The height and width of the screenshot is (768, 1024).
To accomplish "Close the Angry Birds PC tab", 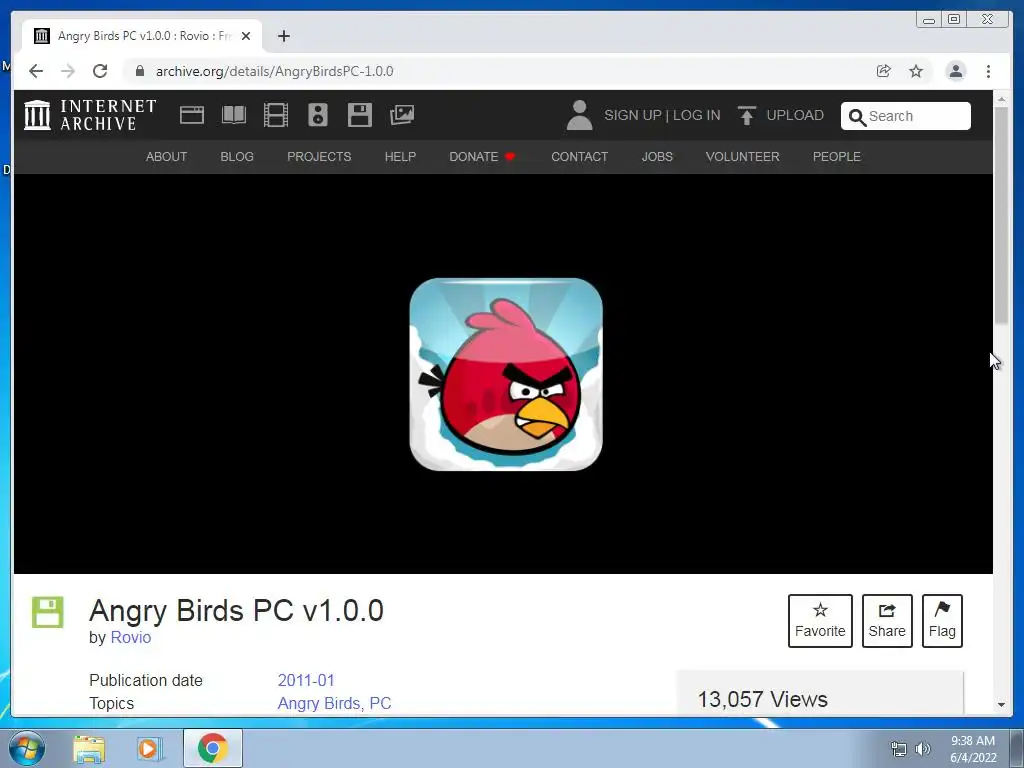I will click(246, 36).
